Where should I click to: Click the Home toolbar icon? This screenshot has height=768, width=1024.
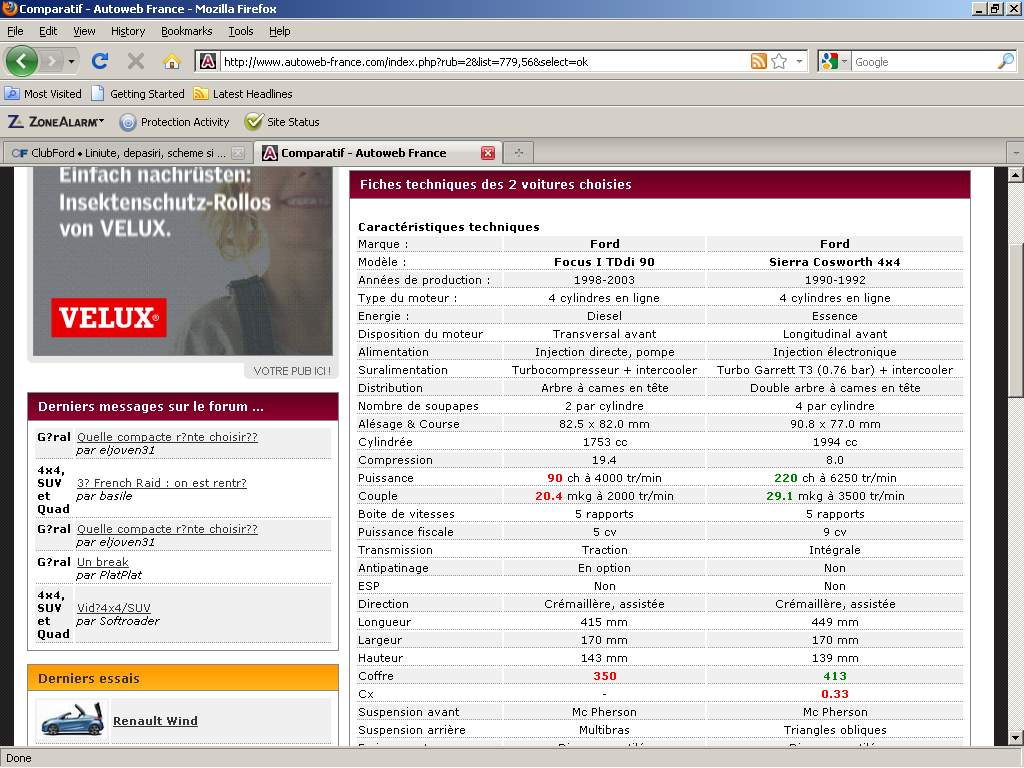[x=172, y=61]
